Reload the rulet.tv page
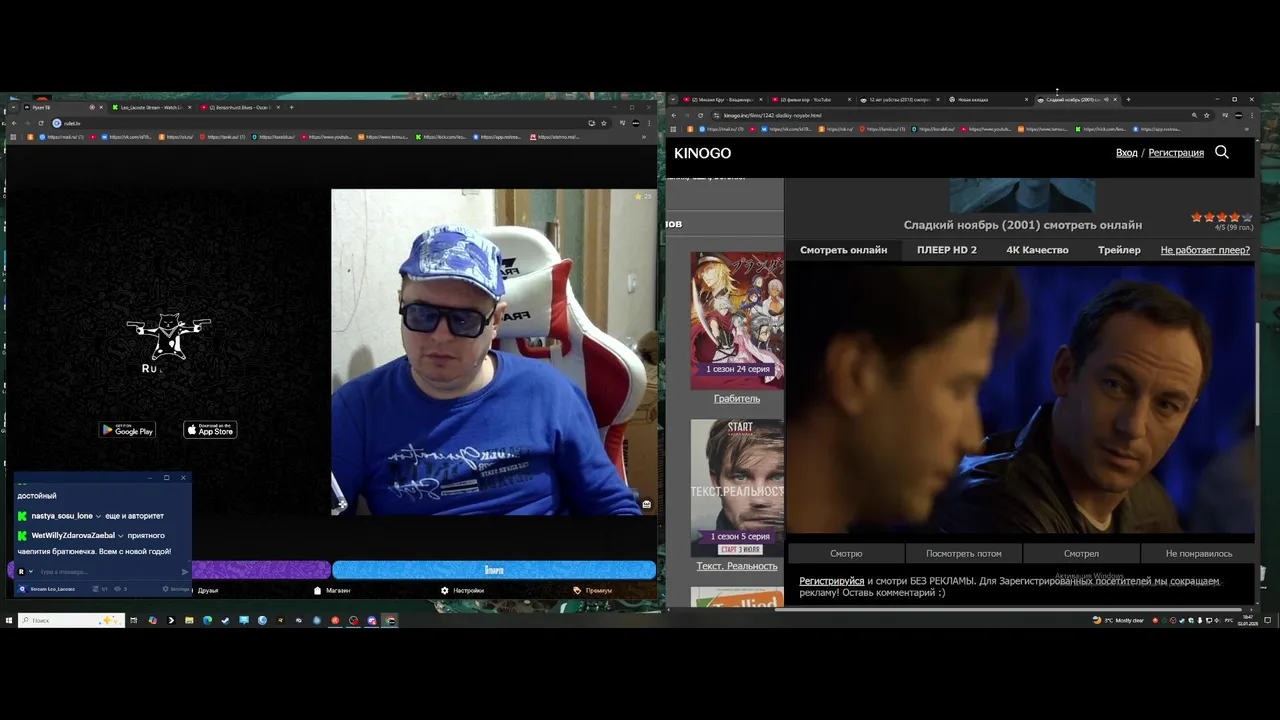1280x720 pixels. coord(40,123)
